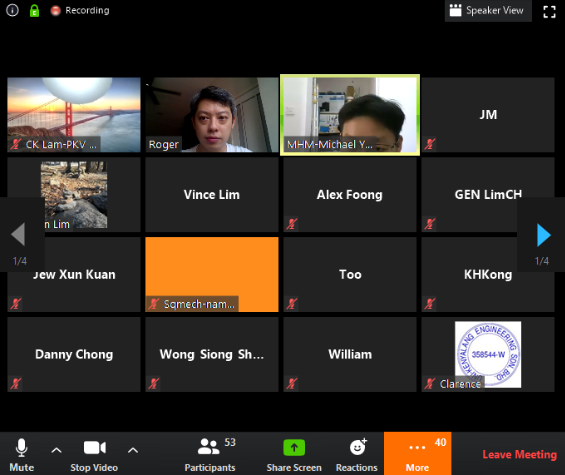Select the GEN LimCH participant tile
Viewport: 565px width, 475px height.
point(488,195)
